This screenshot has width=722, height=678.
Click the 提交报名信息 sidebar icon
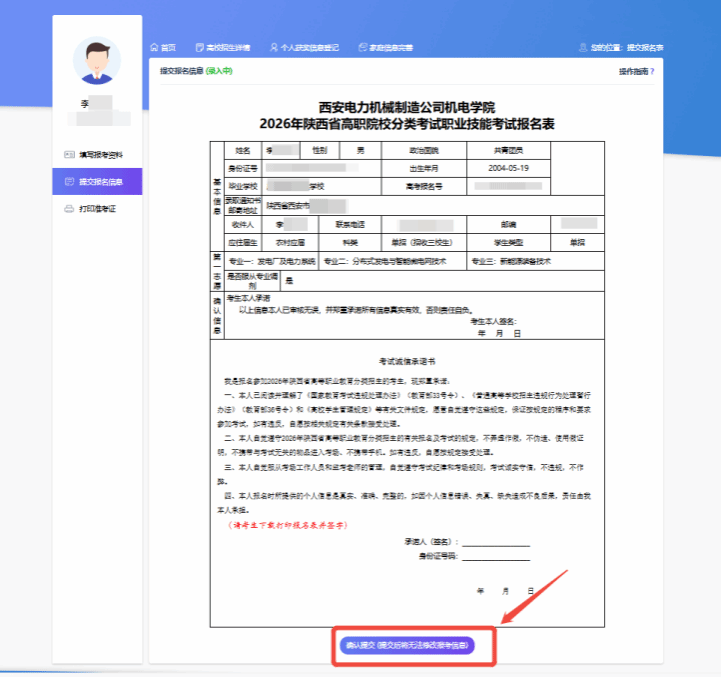68,182
